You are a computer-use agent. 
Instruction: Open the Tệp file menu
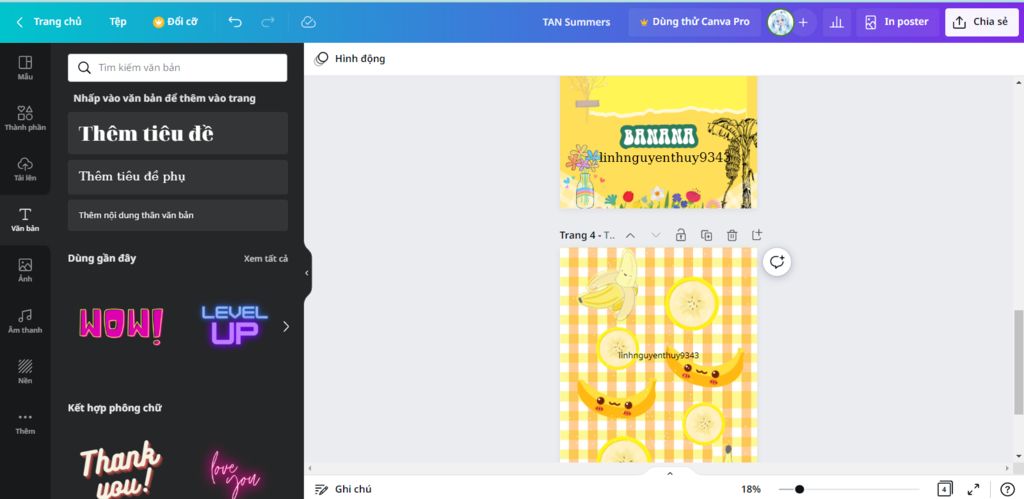(118, 22)
